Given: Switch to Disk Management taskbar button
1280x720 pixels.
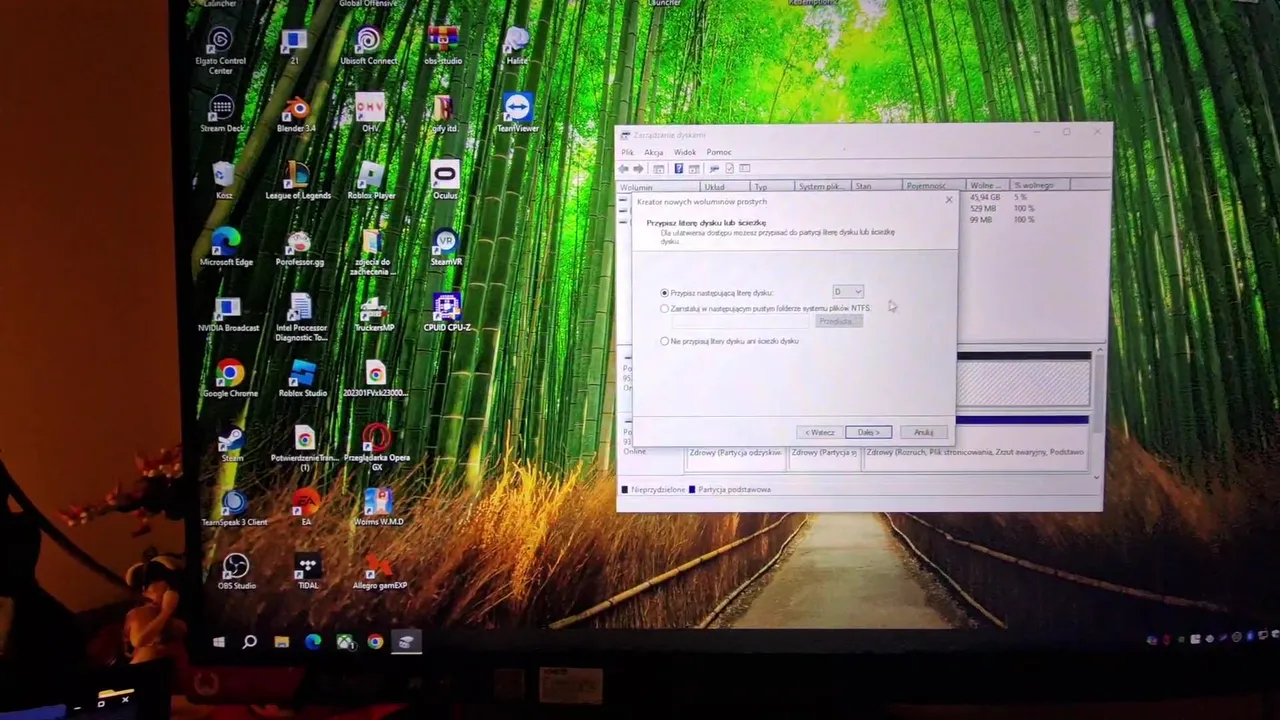Looking at the screenshot, I should (406, 642).
